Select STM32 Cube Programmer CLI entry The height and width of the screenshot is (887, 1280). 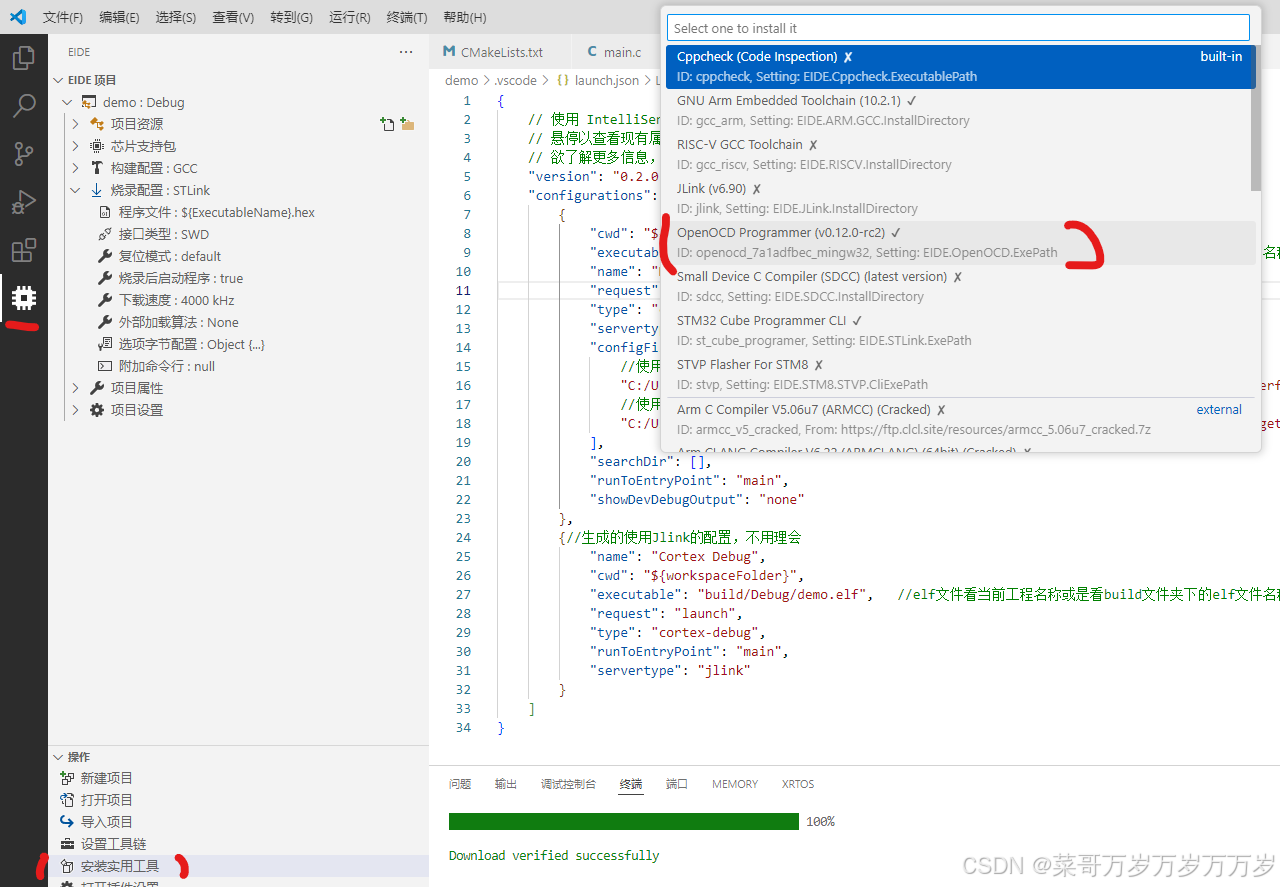(x=958, y=331)
